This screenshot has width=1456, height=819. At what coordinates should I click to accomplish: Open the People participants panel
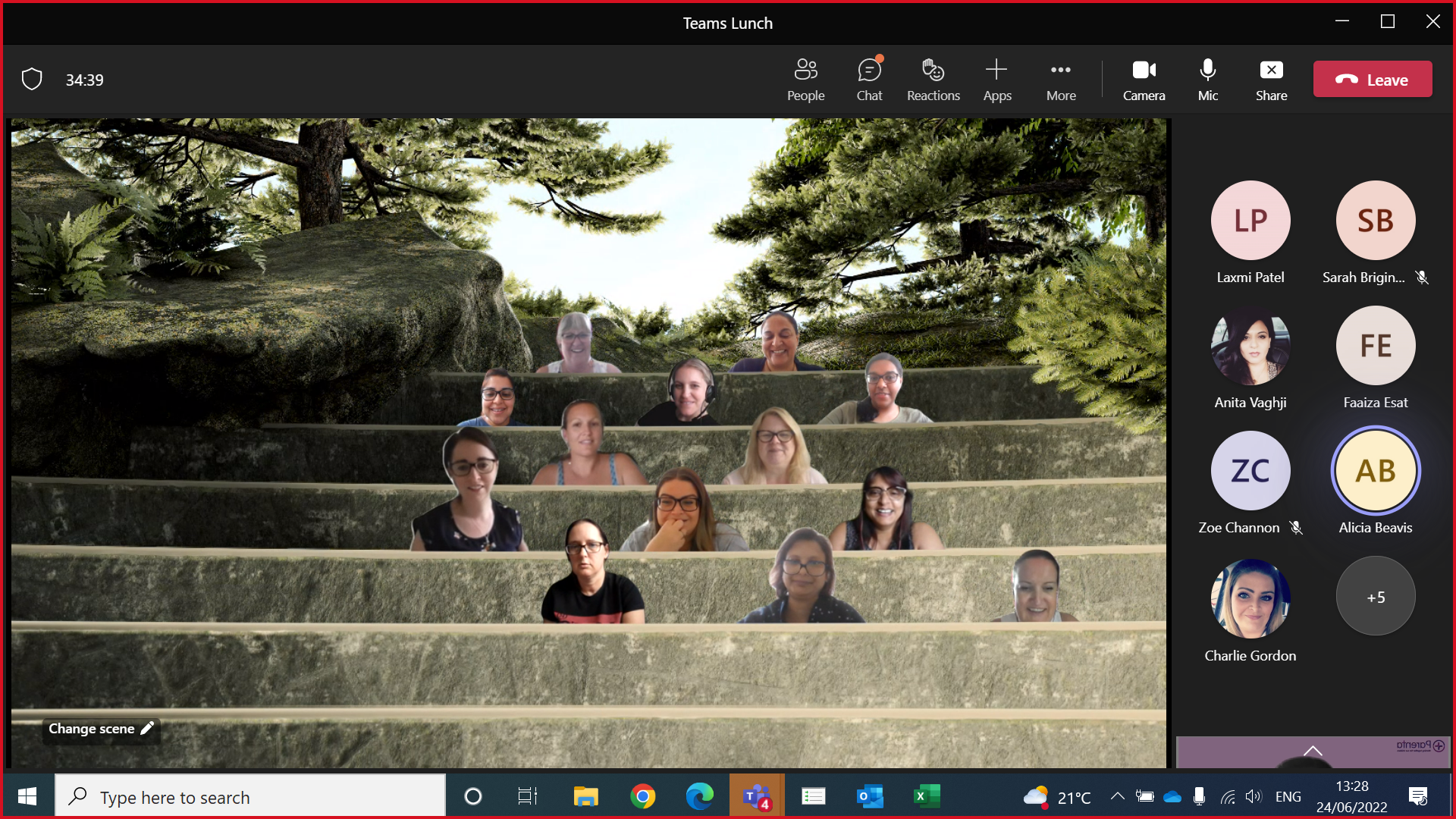tap(805, 80)
